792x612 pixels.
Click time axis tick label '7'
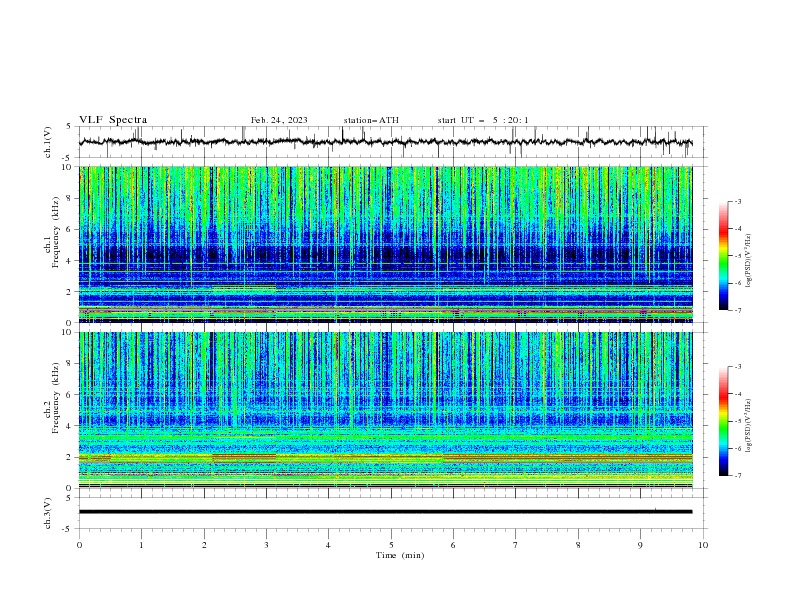click(516, 545)
